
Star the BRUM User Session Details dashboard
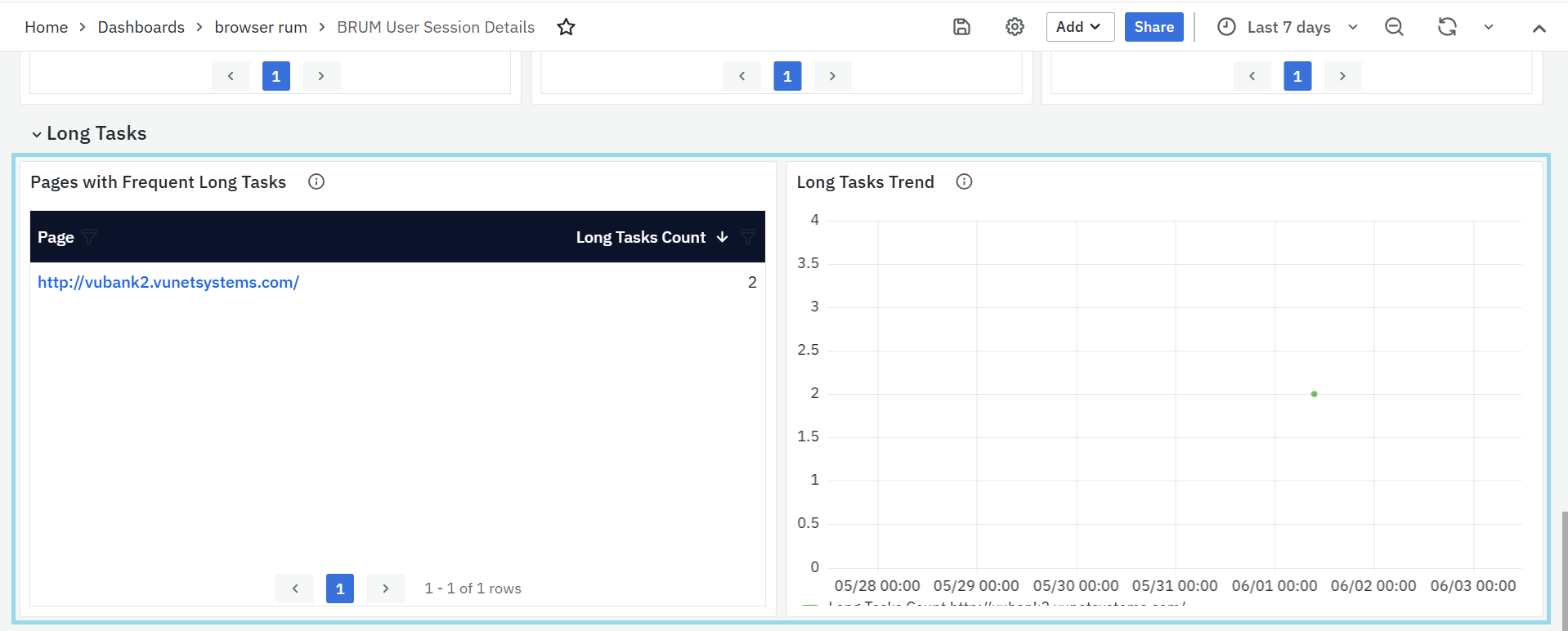(x=566, y=27)
